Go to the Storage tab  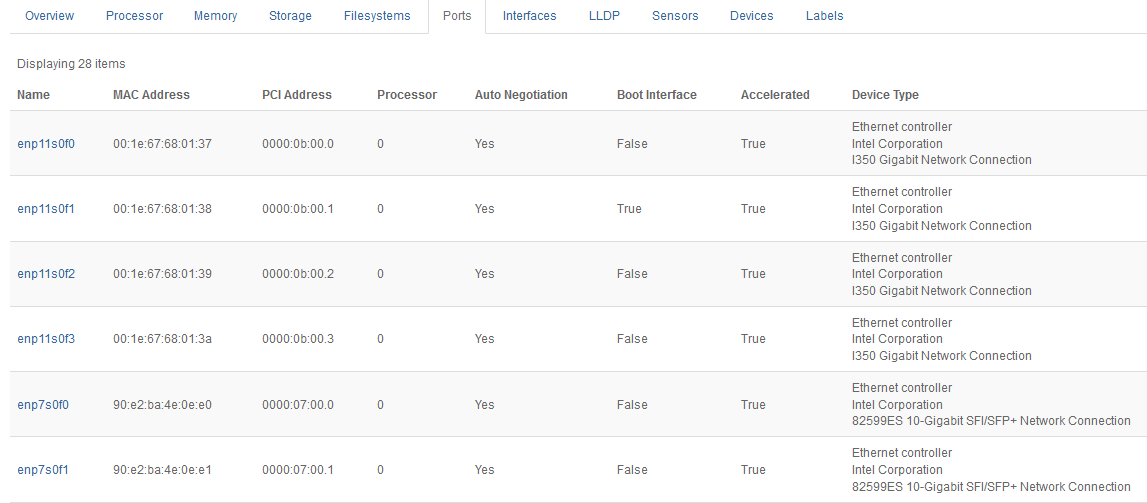tap(290, 16)
